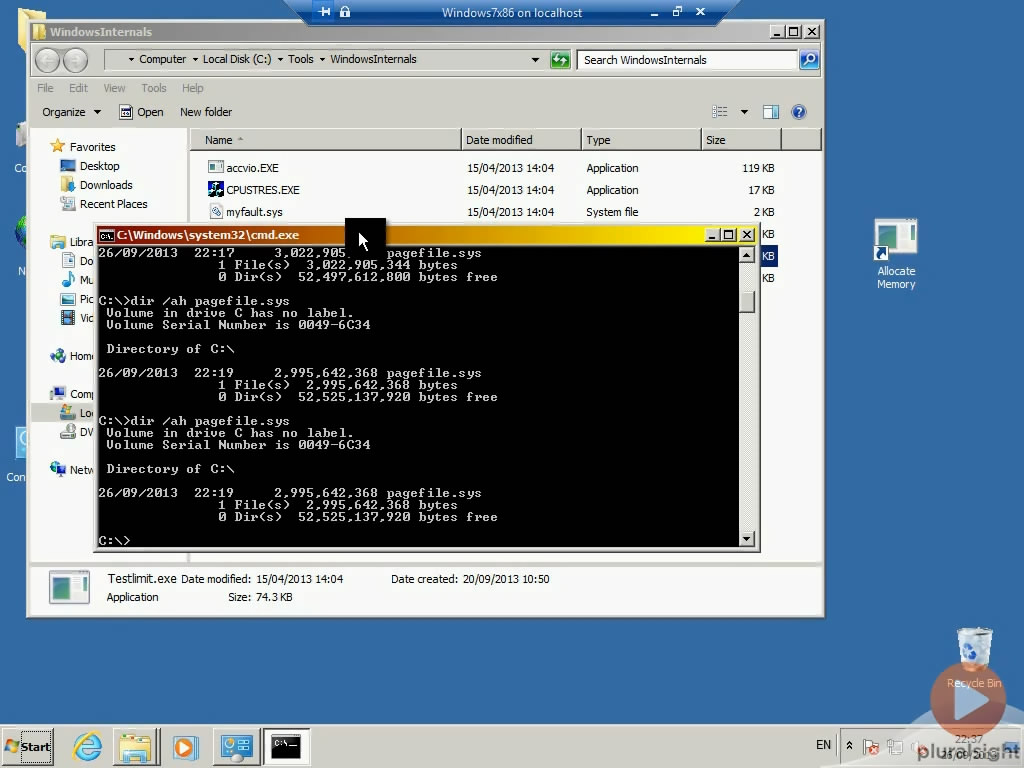Open Windows Explorer taskbar icon
The image size is (1024, 768).
[x=135, y=746]
